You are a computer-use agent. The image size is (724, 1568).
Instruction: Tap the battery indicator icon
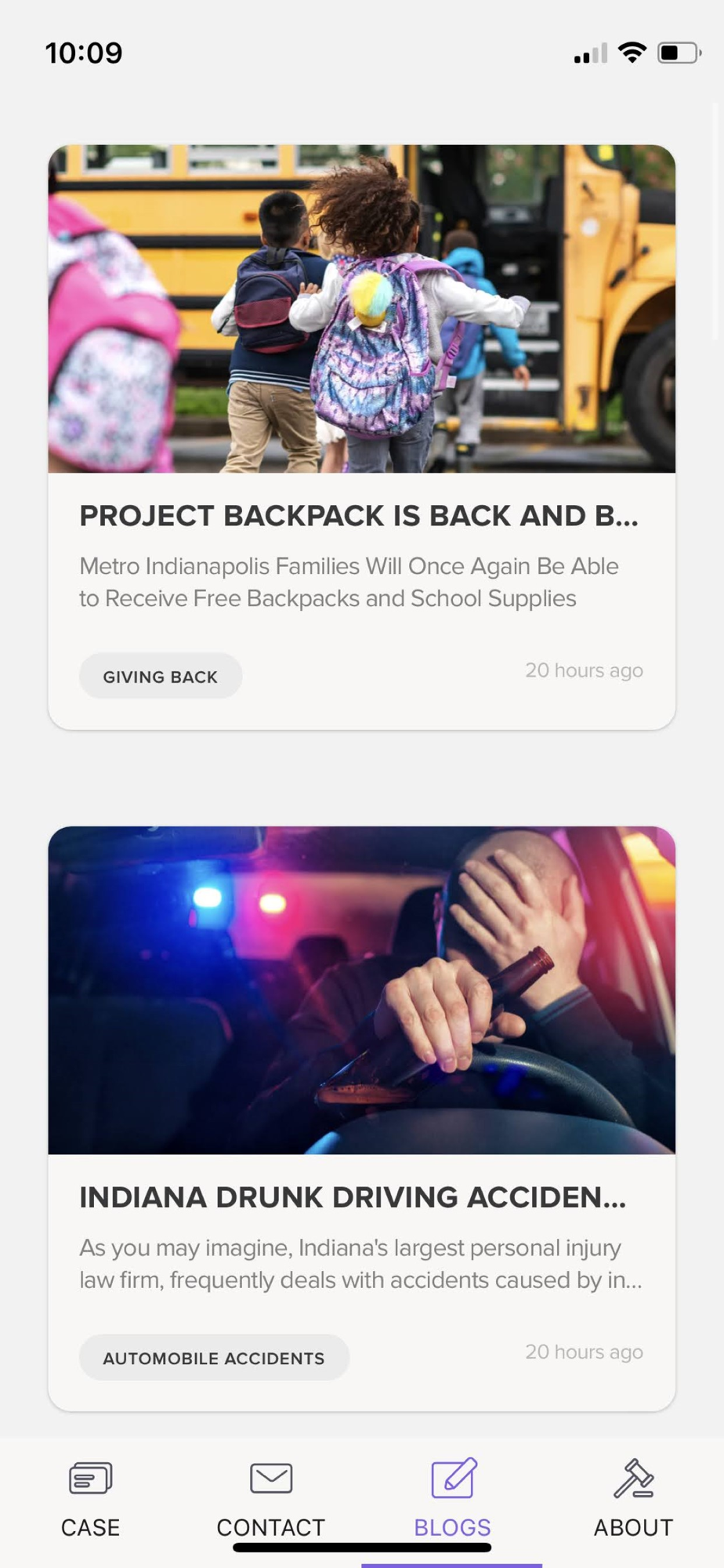tap(679, 53)
